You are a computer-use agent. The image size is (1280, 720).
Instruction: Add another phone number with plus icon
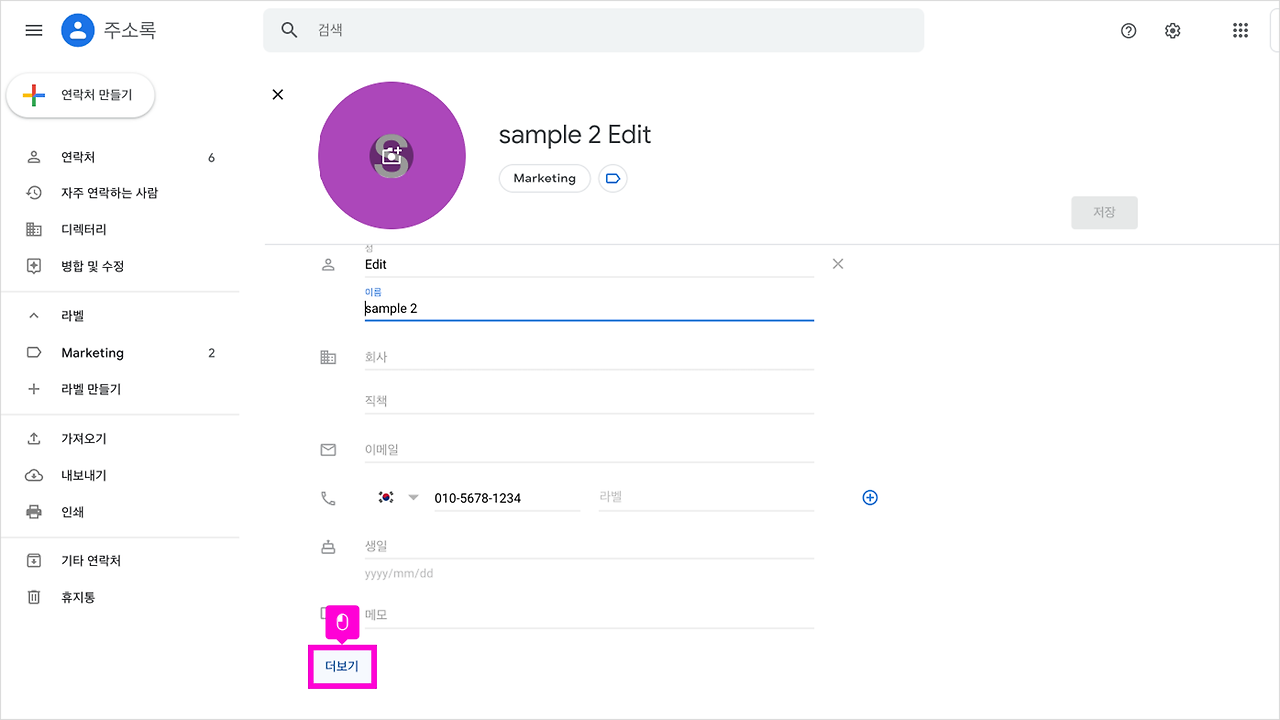[870, 497]
